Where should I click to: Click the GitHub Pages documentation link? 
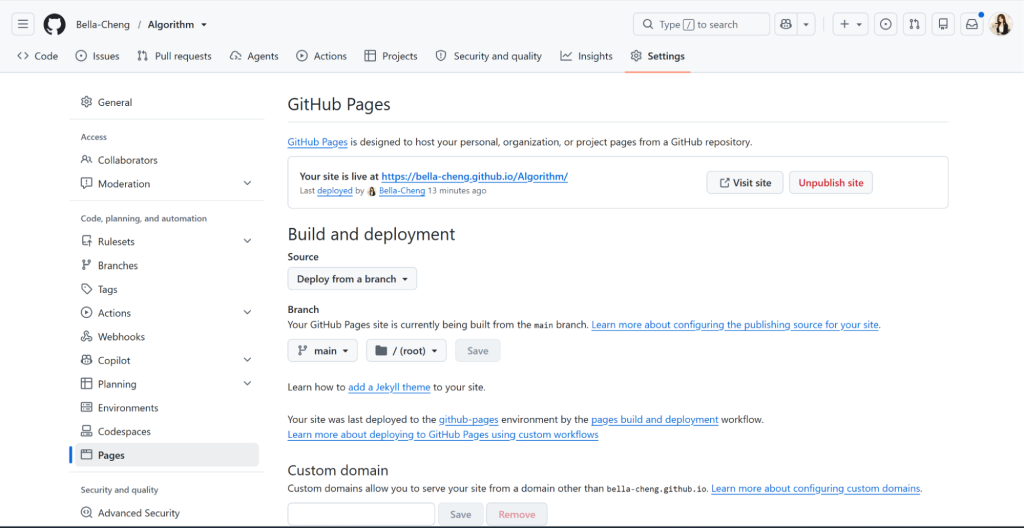(x=317, y=142)
